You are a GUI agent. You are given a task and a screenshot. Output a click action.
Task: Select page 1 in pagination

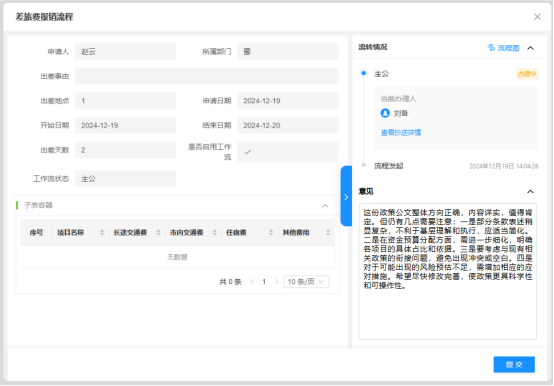click(264, 281)
